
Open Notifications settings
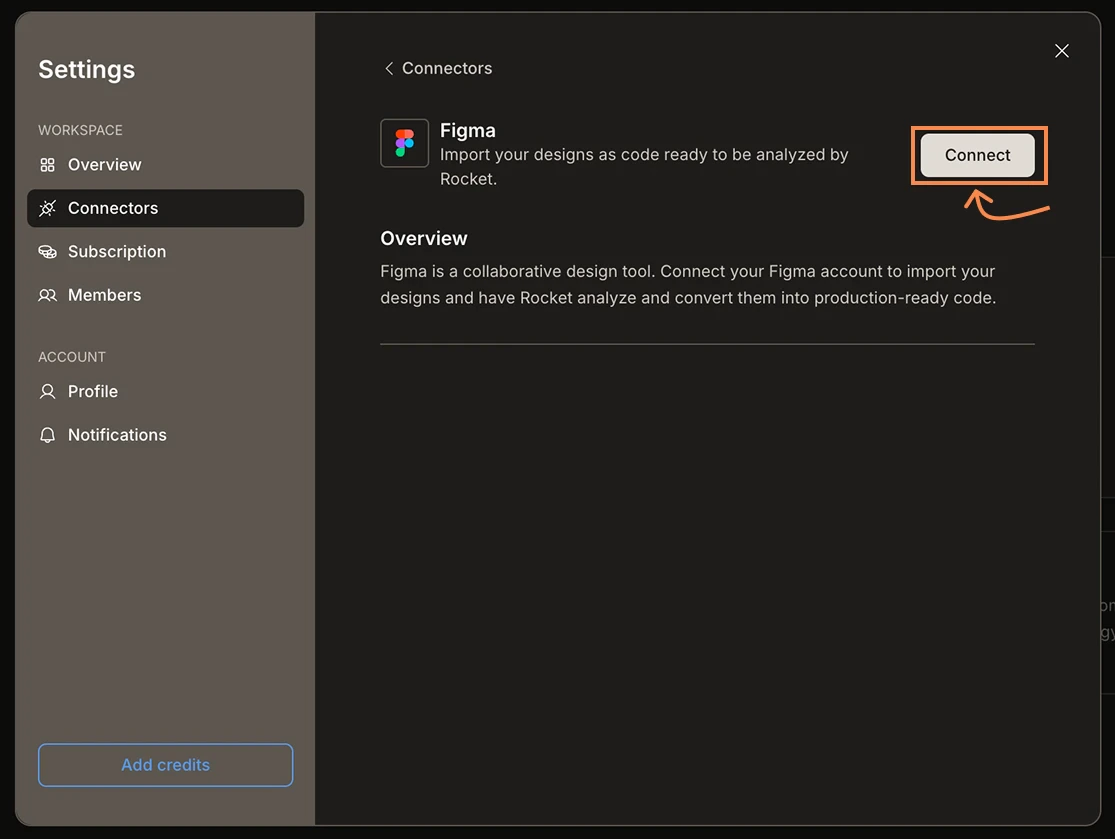pyautogui.click(x=166, y=435)
